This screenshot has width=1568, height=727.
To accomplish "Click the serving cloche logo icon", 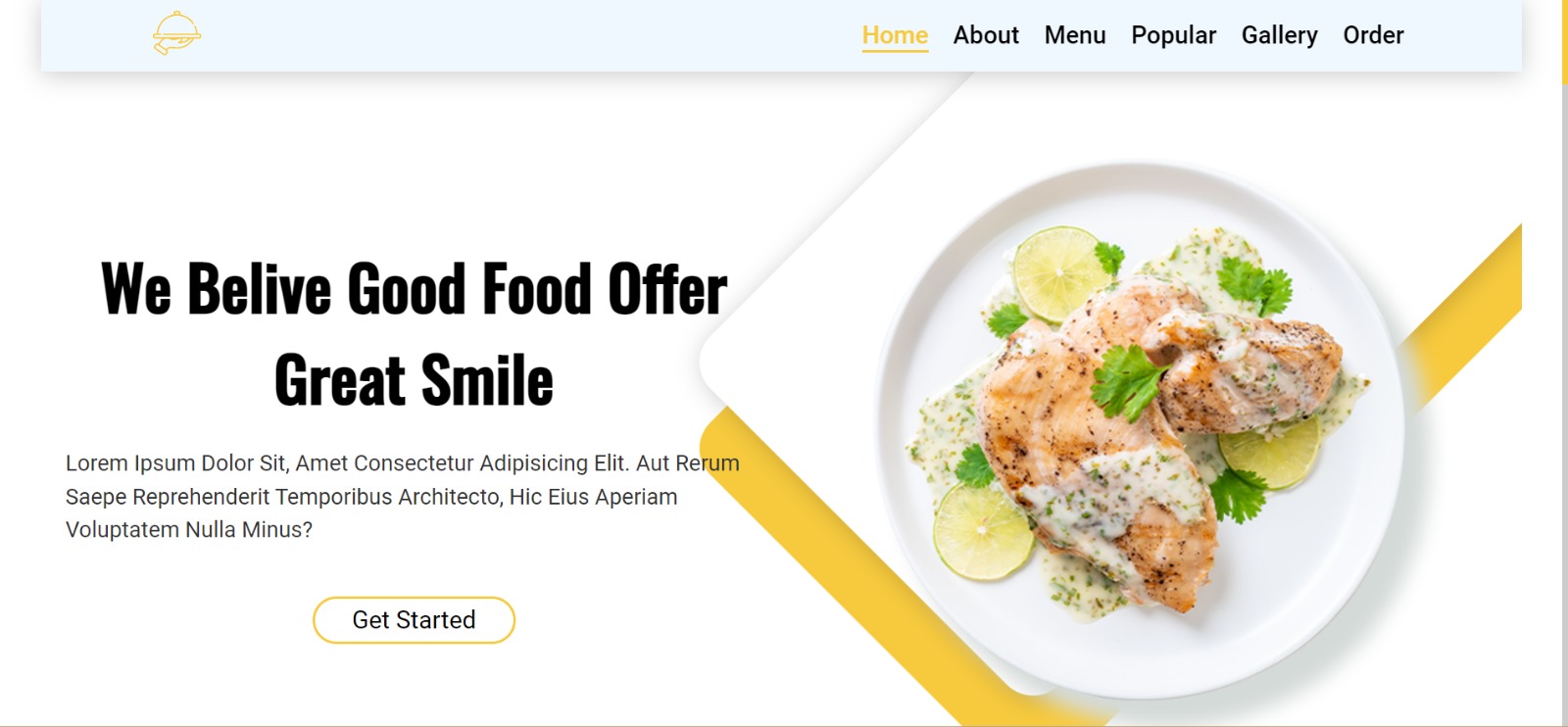I will [x=177, y=33].
